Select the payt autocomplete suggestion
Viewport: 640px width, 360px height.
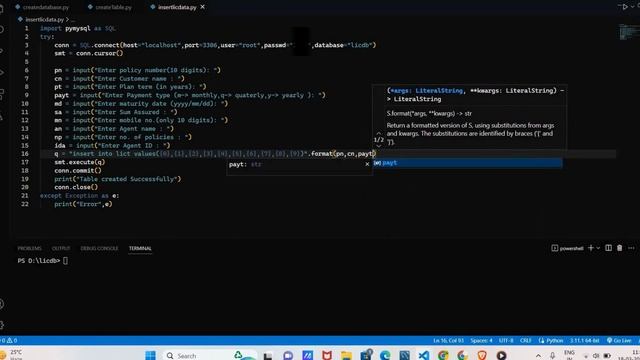(467, 163)
